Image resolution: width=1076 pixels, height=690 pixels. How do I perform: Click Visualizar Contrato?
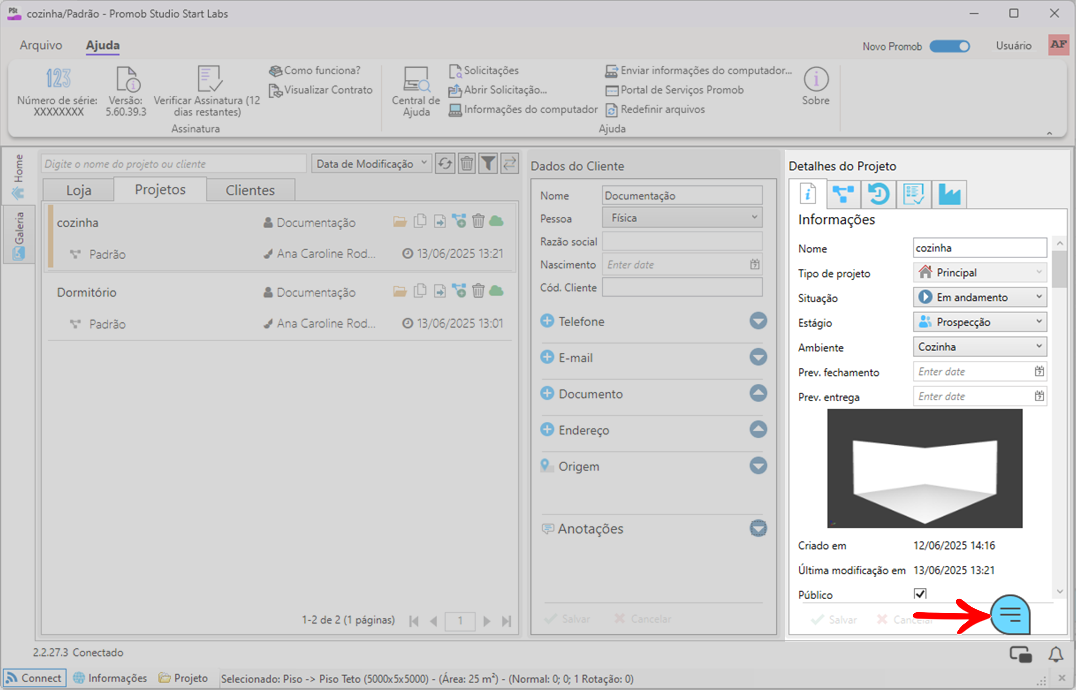320,90
